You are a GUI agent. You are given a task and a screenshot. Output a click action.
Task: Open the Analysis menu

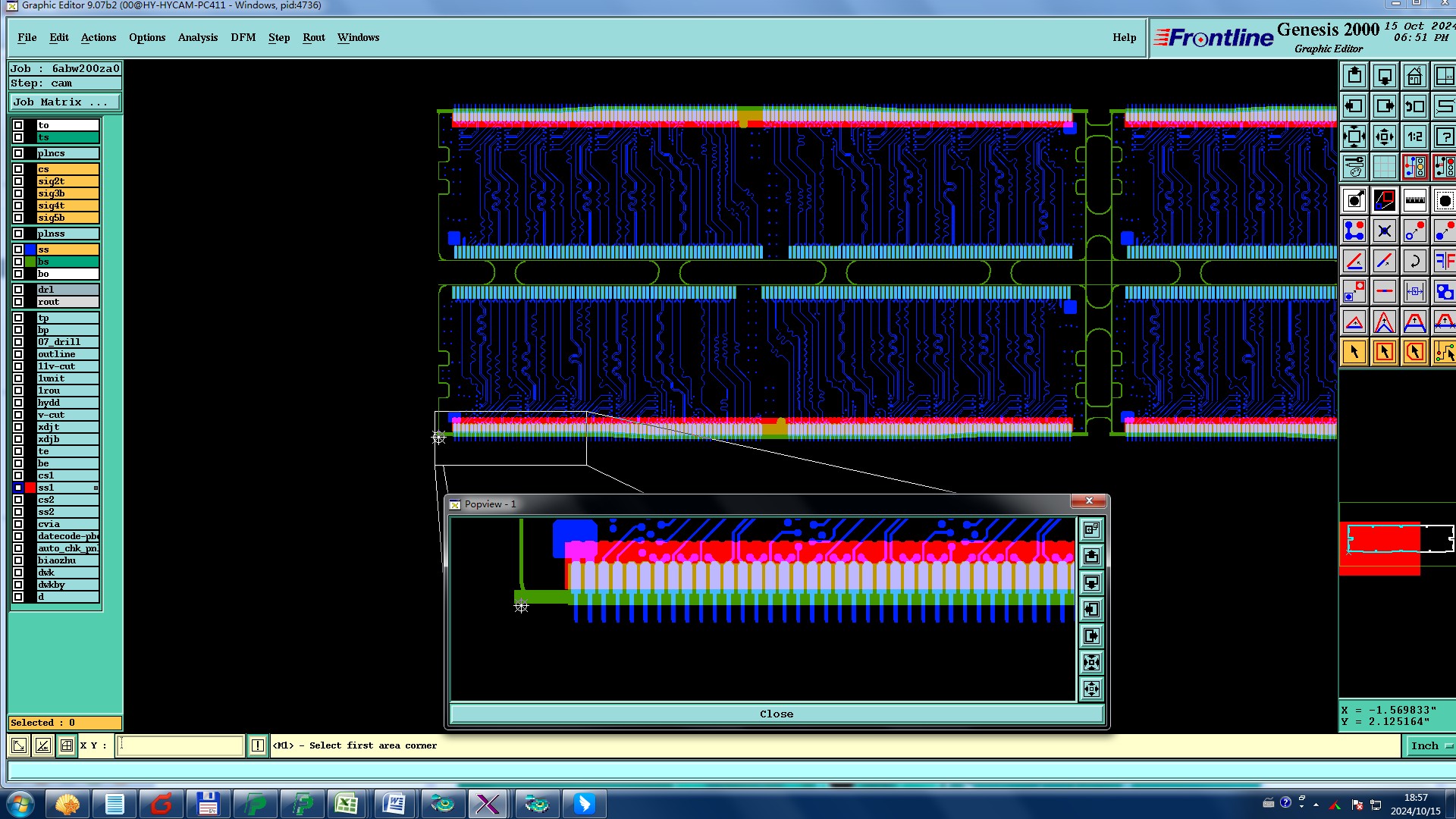tap(197, 38)
